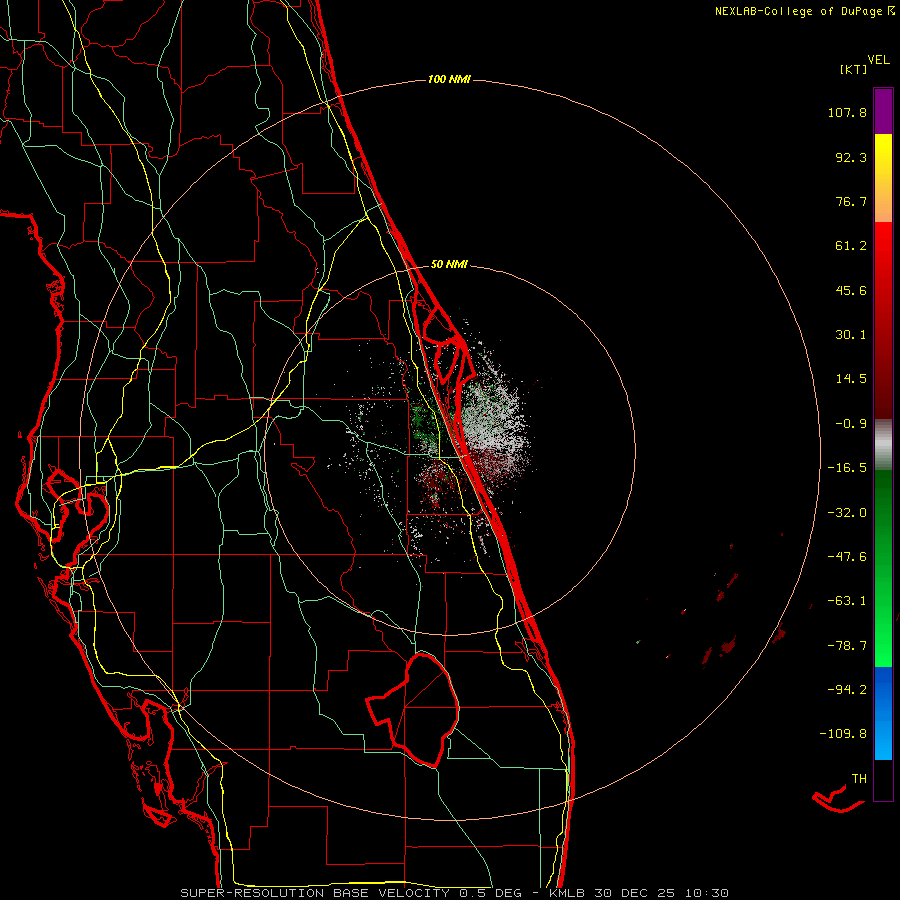
Task: Select the -47.6 scale value
Action: [847, 557]
